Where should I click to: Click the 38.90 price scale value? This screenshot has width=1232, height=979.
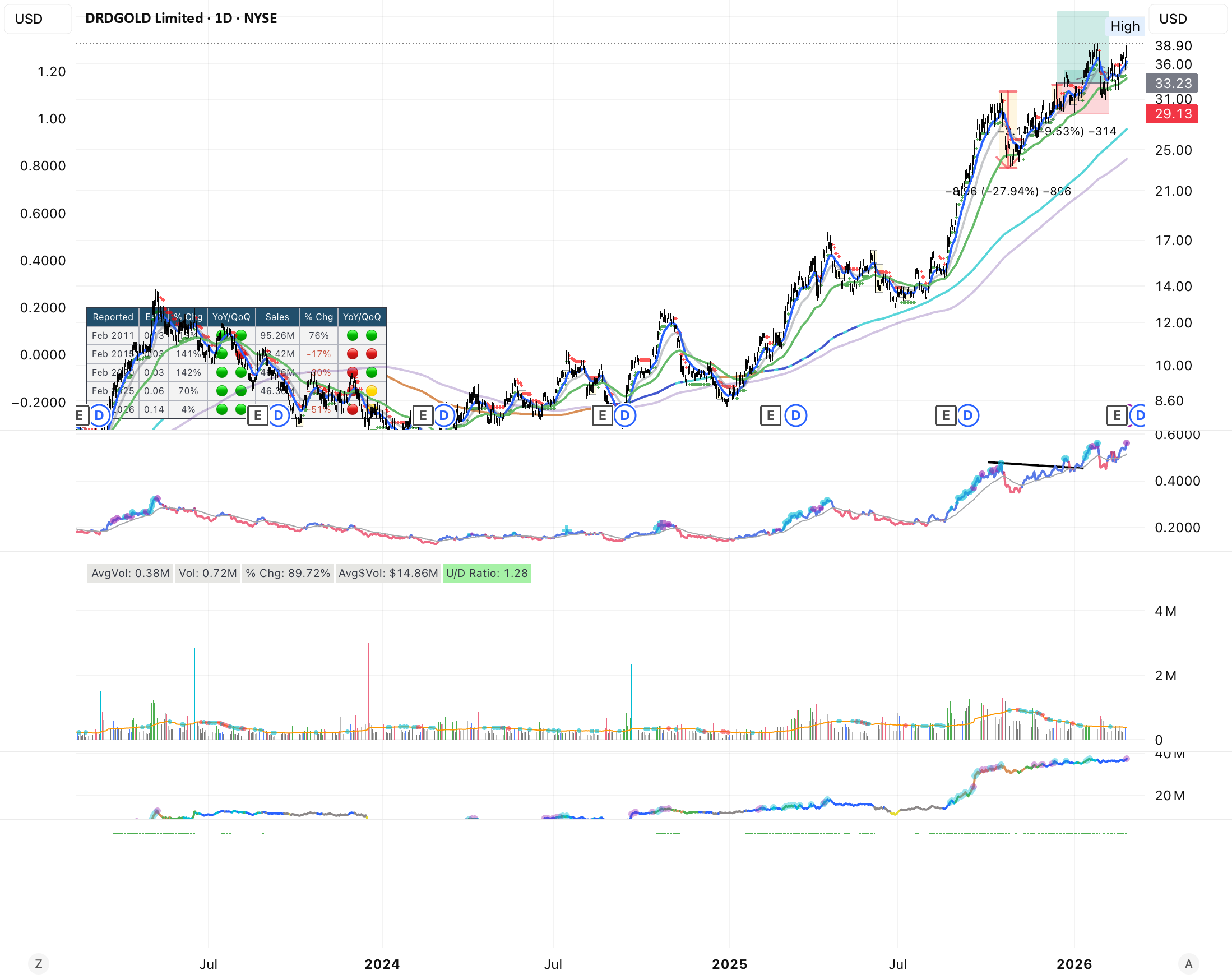point(1174,46)
